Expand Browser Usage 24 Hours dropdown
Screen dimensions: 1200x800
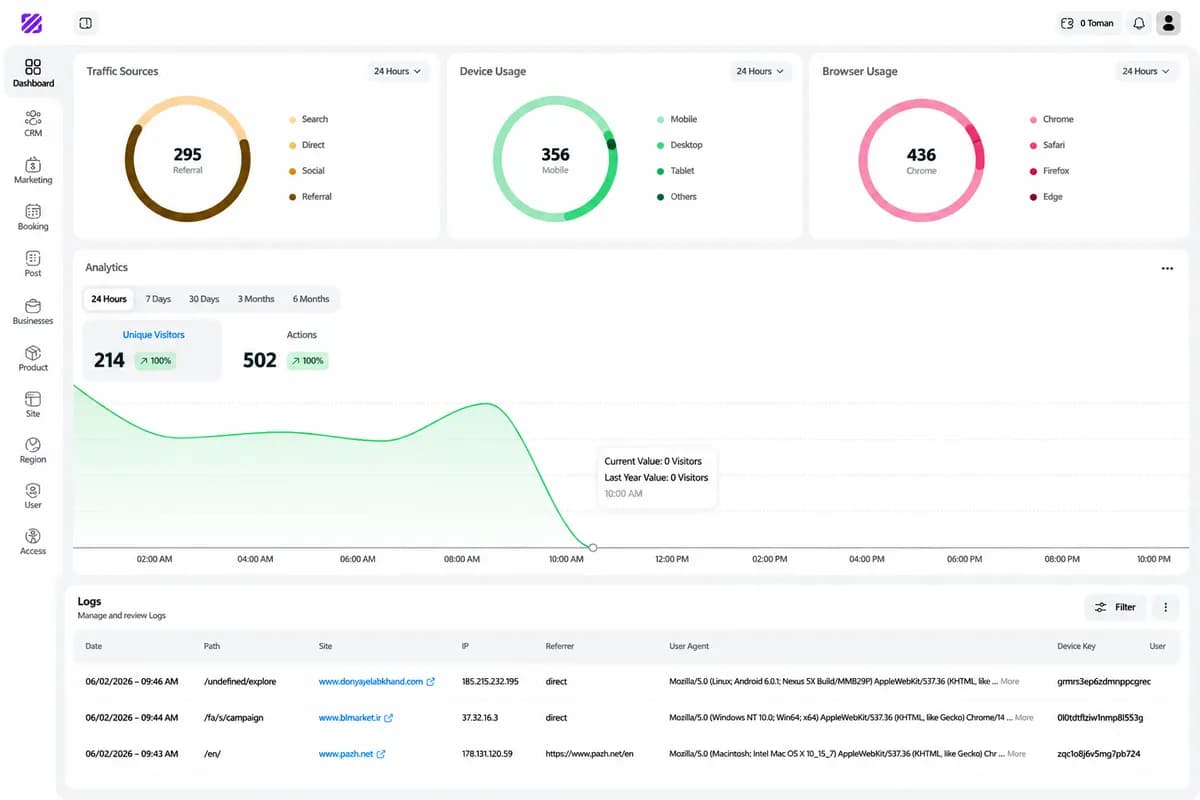pos(1146,71)
